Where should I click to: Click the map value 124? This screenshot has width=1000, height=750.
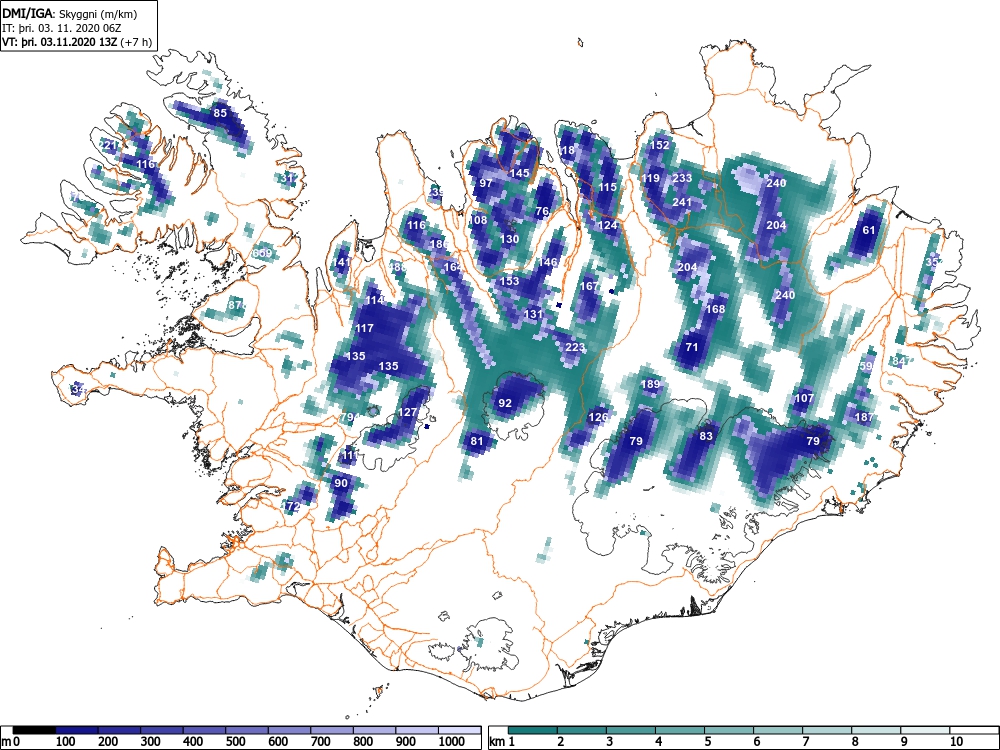pos(608,225)
